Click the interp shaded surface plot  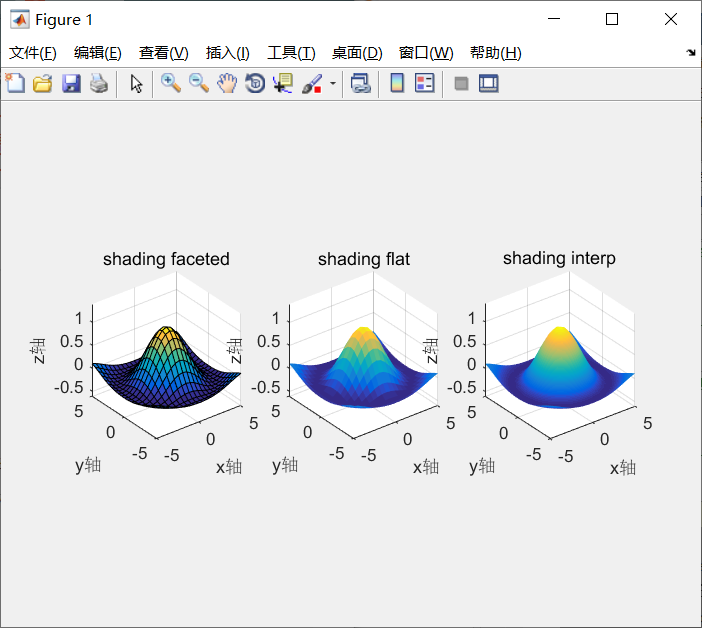[x=560, y=367]
